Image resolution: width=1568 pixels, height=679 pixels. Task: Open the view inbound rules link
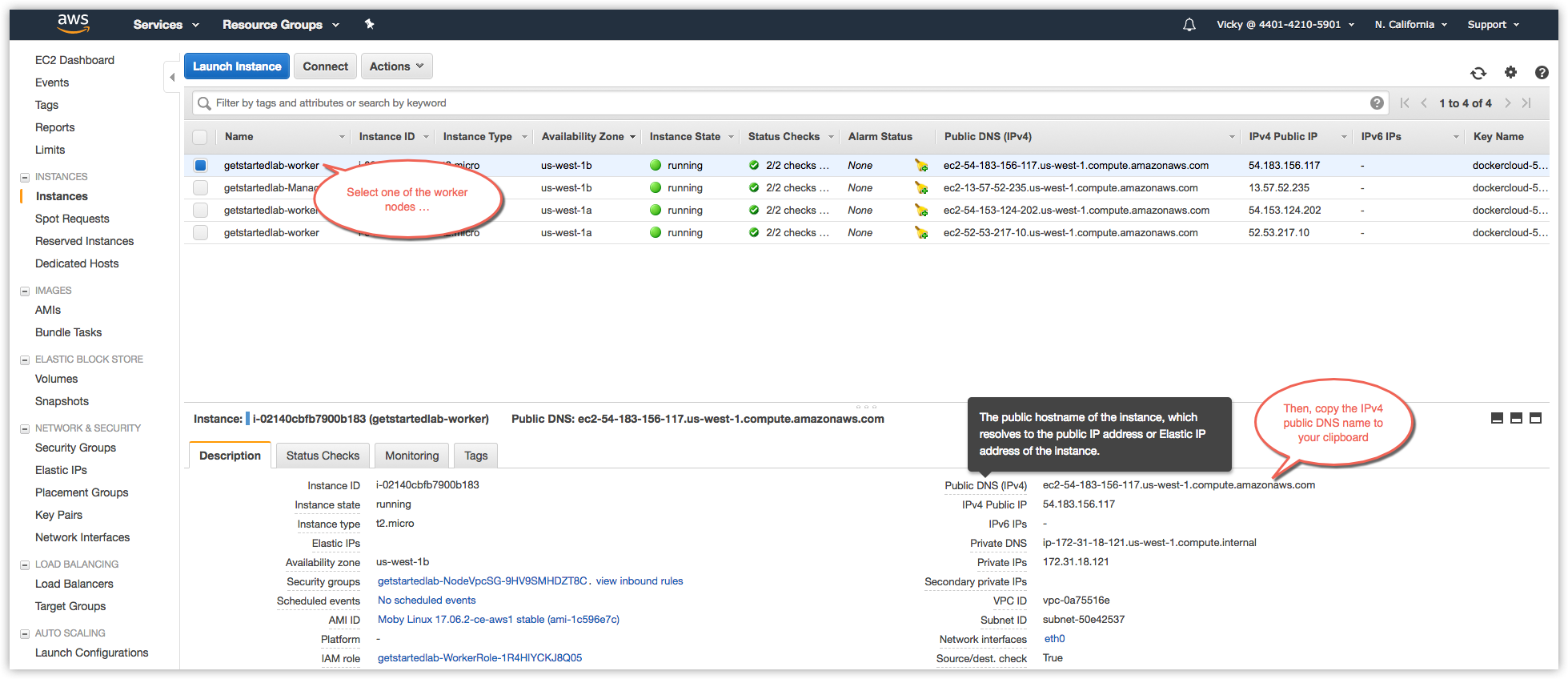(x=639, y=581)
